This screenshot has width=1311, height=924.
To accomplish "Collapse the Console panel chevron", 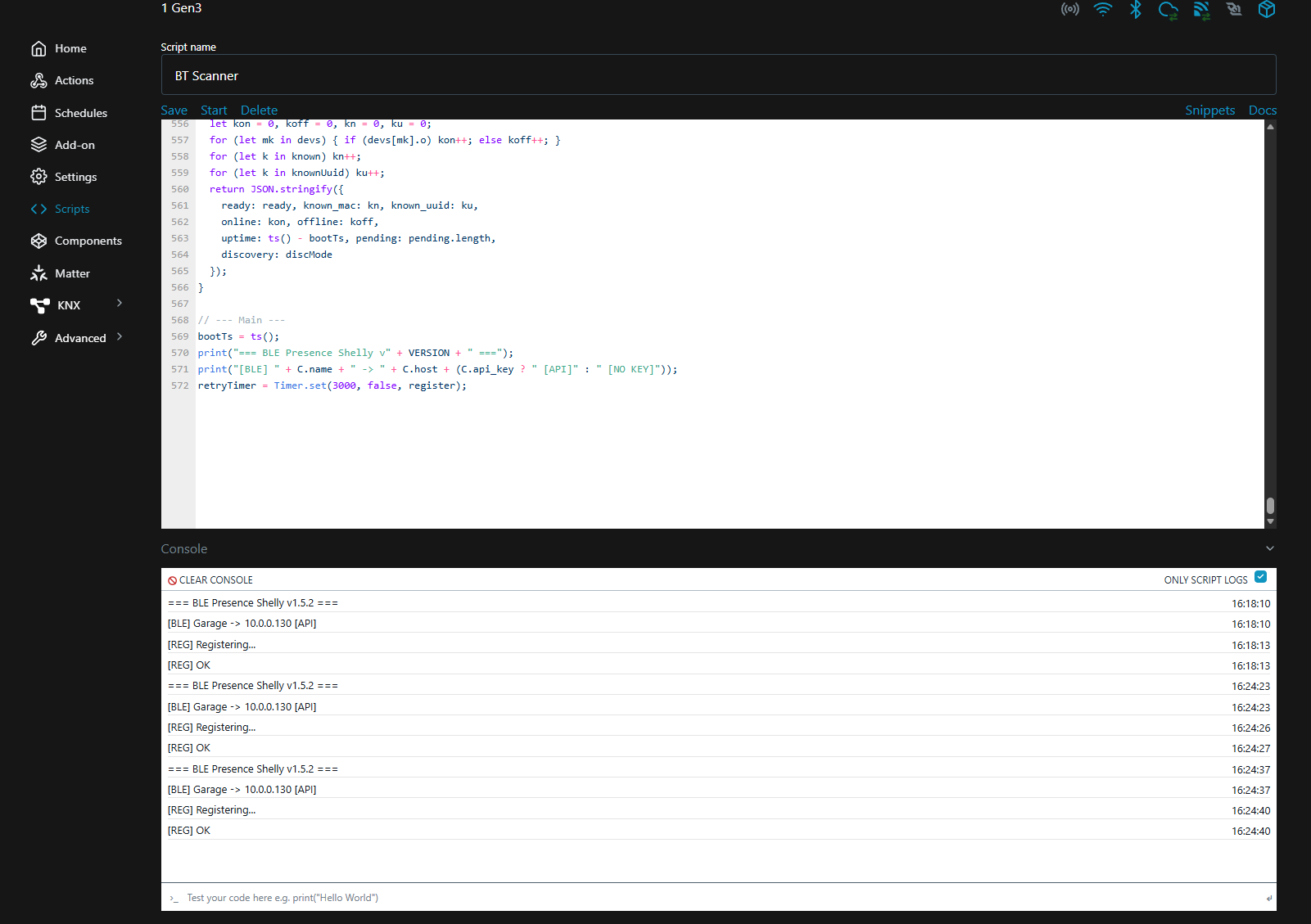I will pyautogui.click(x=1269, y=548).
